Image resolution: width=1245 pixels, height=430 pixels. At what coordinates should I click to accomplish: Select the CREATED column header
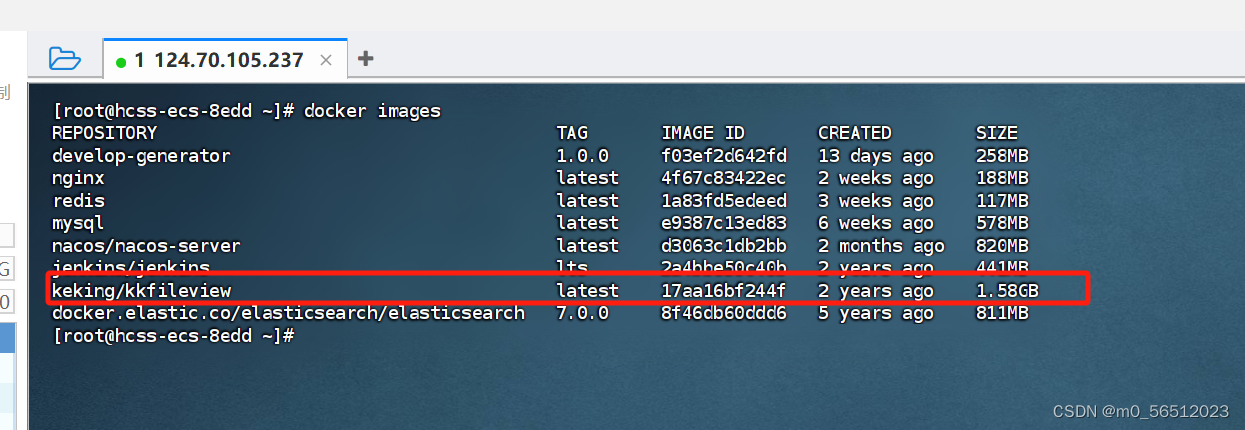(x=854, y=133)
